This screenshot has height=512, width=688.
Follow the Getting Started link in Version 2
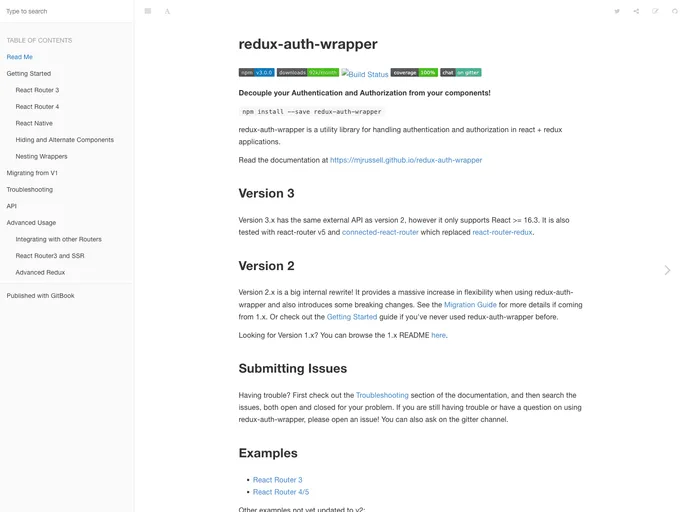[x=351, y=317]
